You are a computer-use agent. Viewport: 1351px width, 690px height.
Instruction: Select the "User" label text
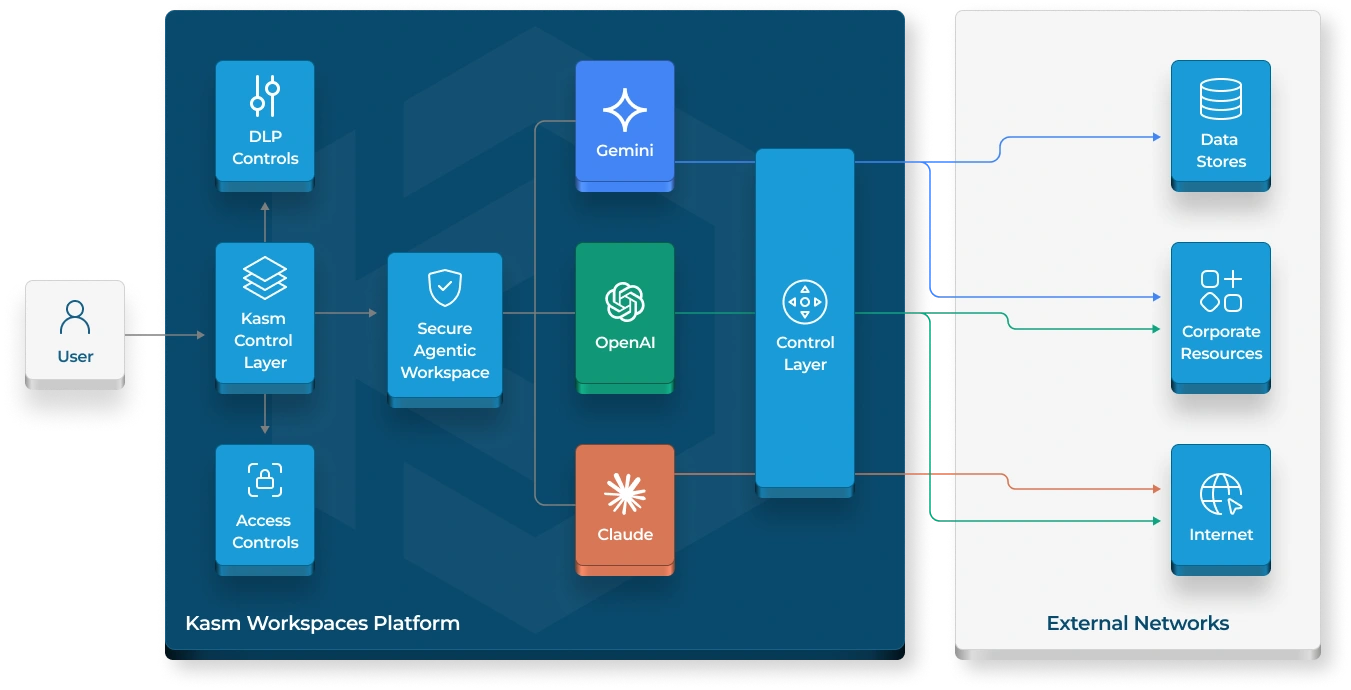[x=75, y=357]
